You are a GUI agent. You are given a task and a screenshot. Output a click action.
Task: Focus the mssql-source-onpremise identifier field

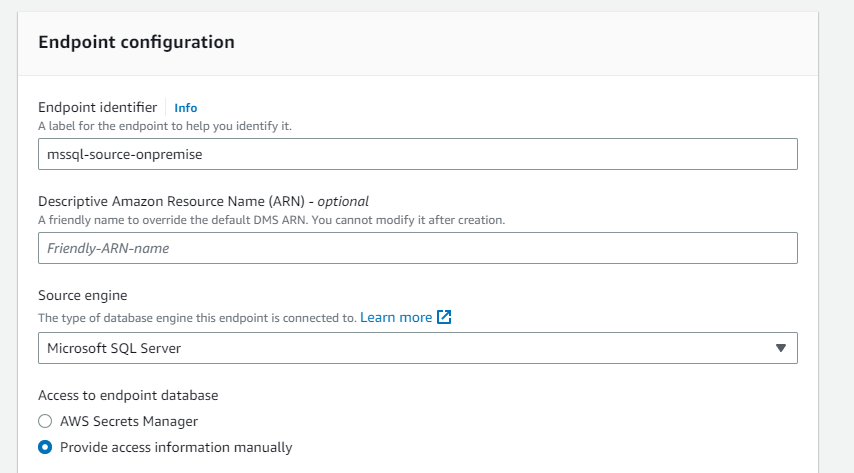(x=417, y=154)
